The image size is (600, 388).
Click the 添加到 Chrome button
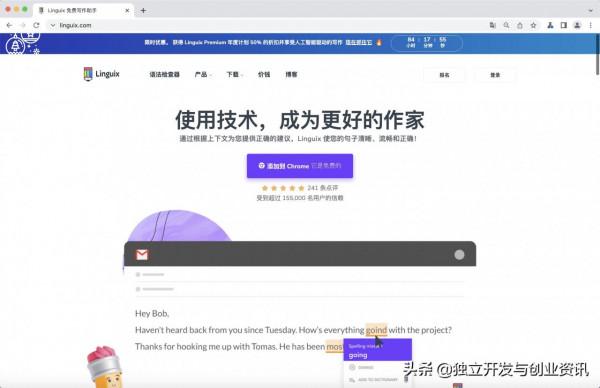click(x=300, y=166)
